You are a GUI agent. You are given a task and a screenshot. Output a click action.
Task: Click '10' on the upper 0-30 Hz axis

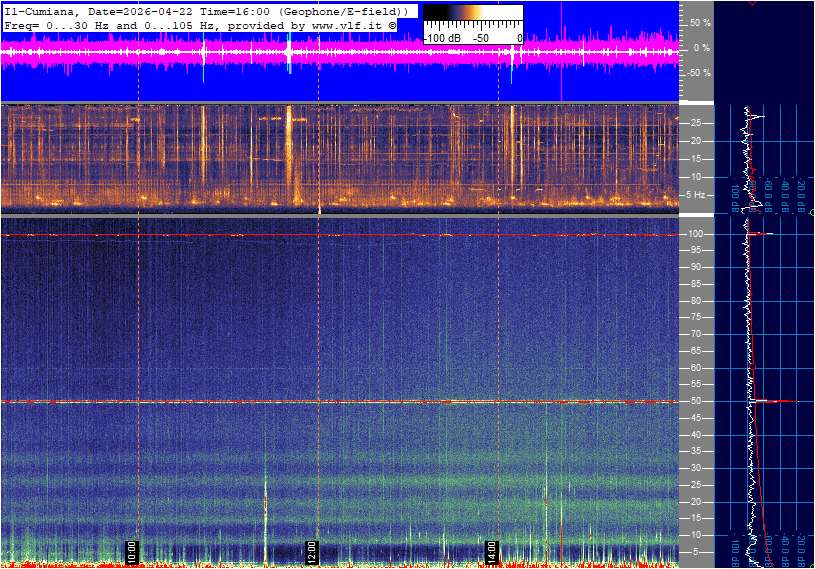coord(696,177)
